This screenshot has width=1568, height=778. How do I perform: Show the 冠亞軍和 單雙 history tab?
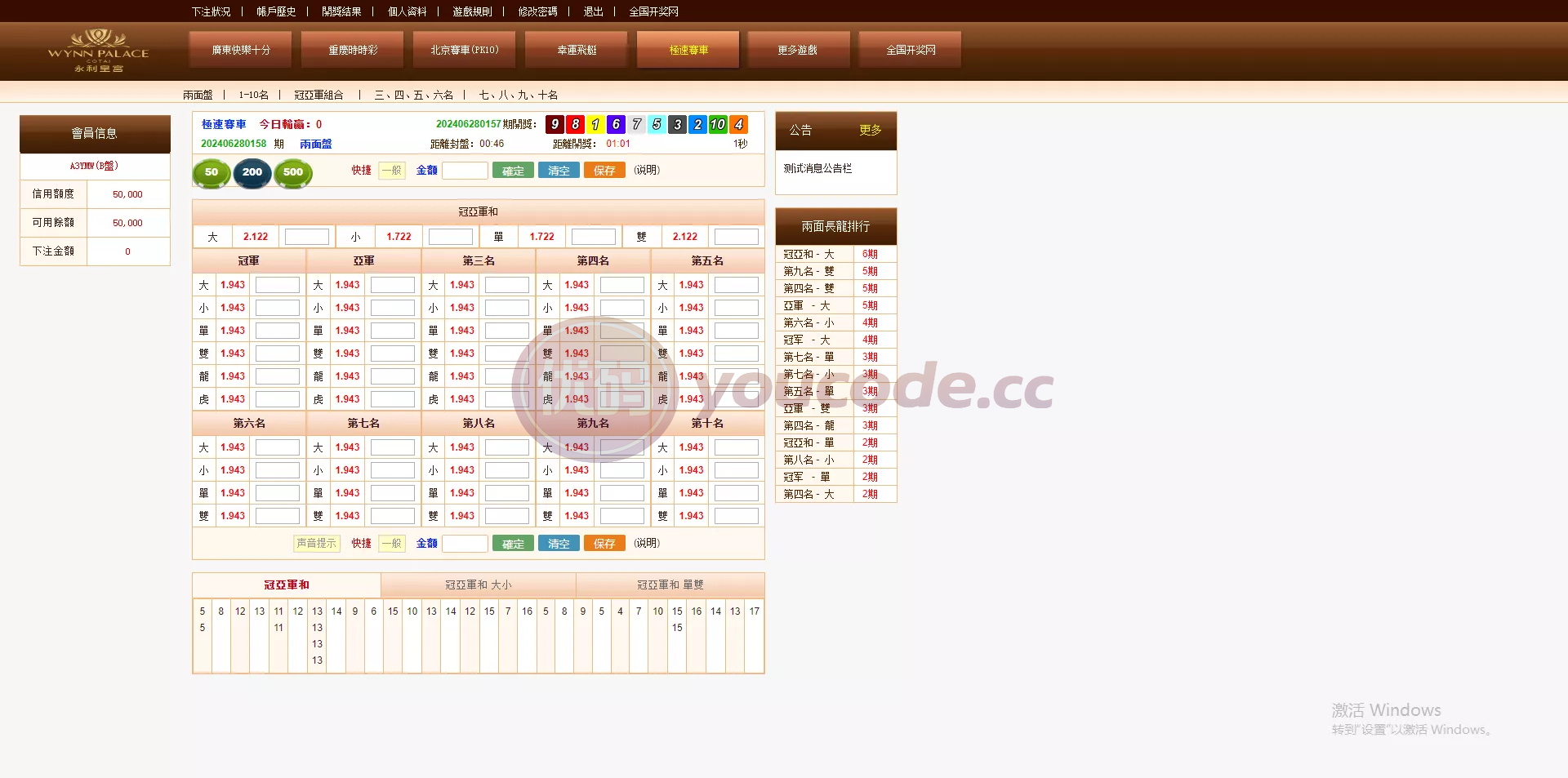point(670,585)
